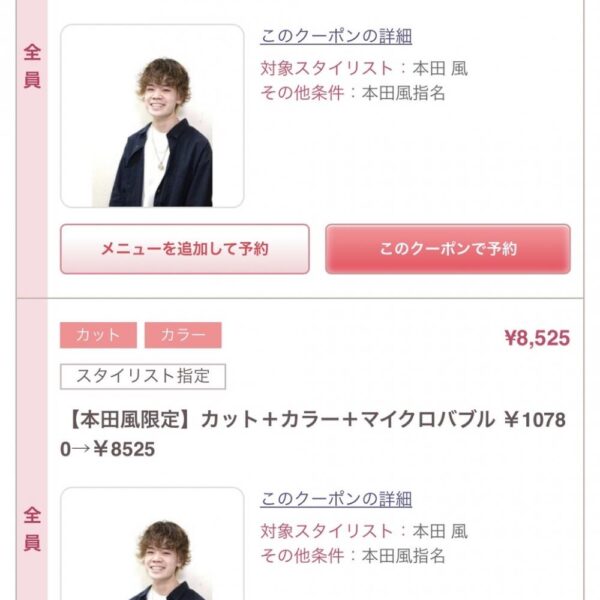This screenshot has height=600, width=600.
Task: Tap the 0→￥8525 discounted price text
Action: (108, 449)
